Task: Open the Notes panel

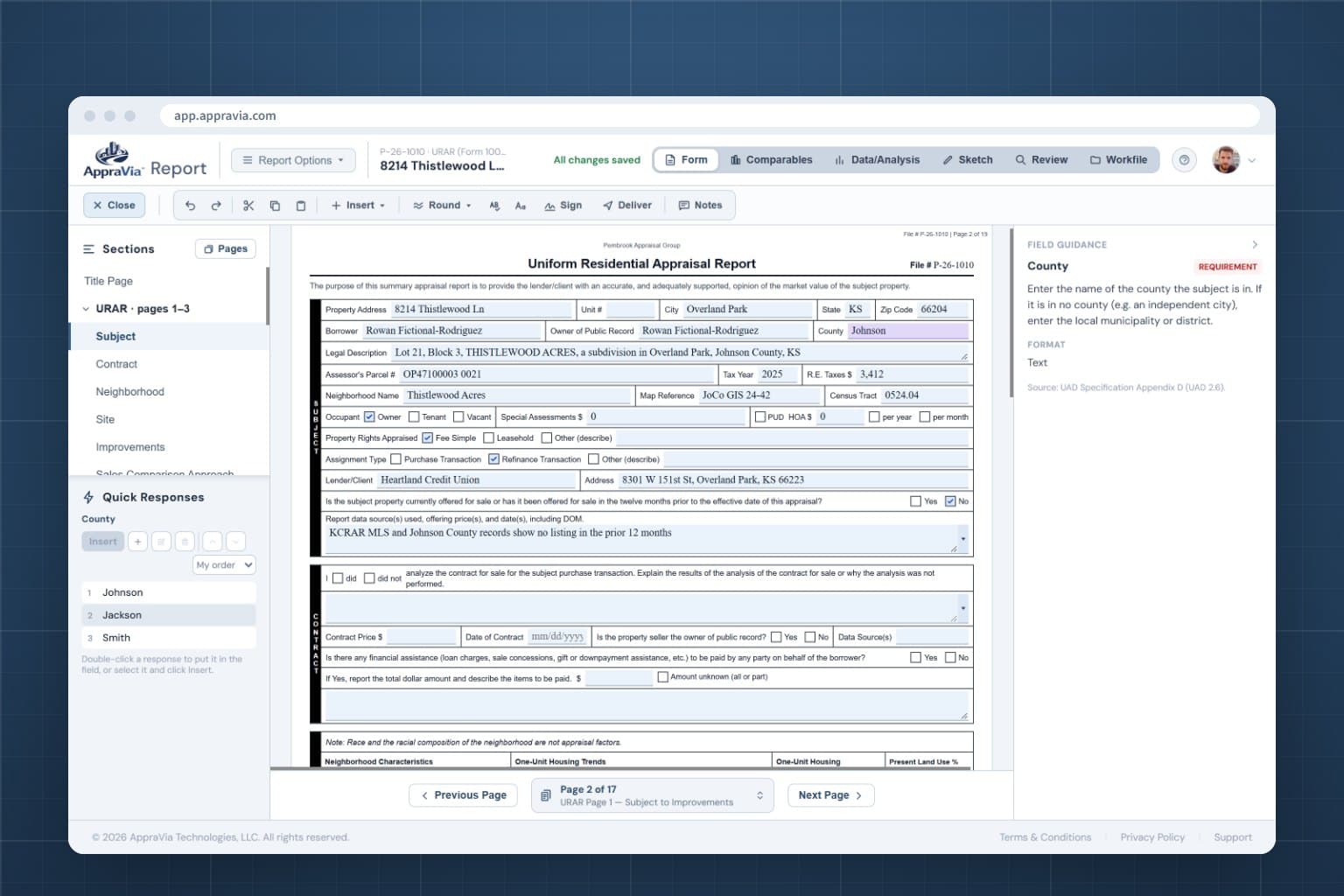Action: point(700,206)
